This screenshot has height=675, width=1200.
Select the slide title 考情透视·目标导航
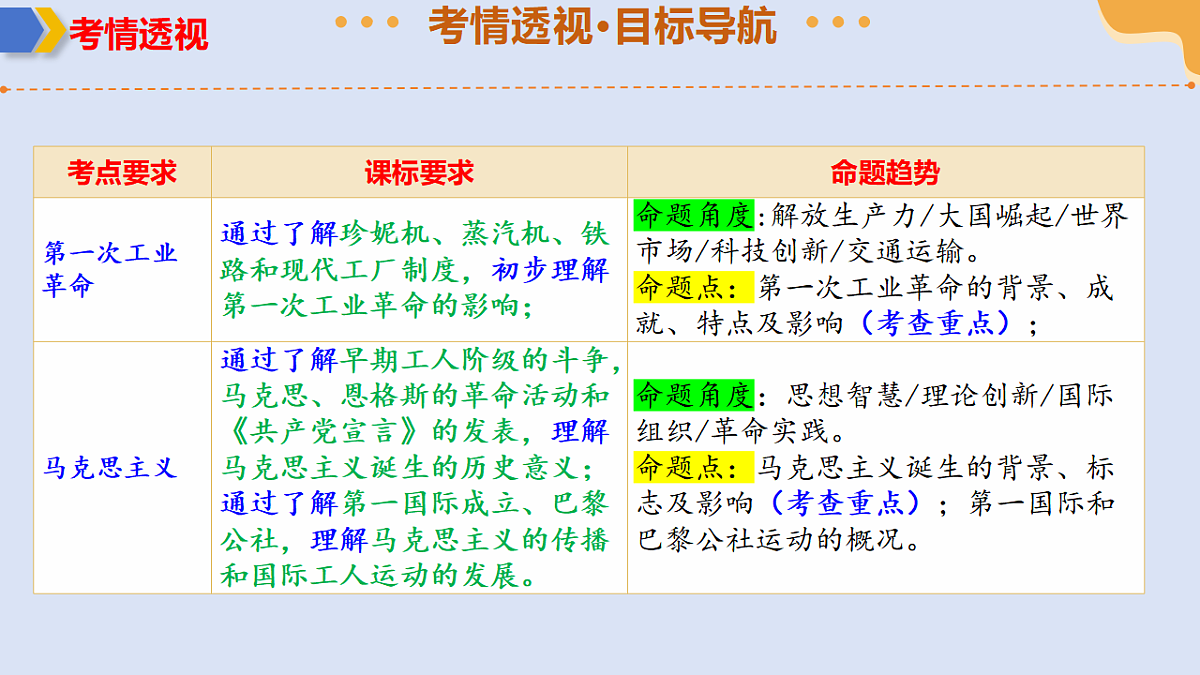(x=602, y=26)
